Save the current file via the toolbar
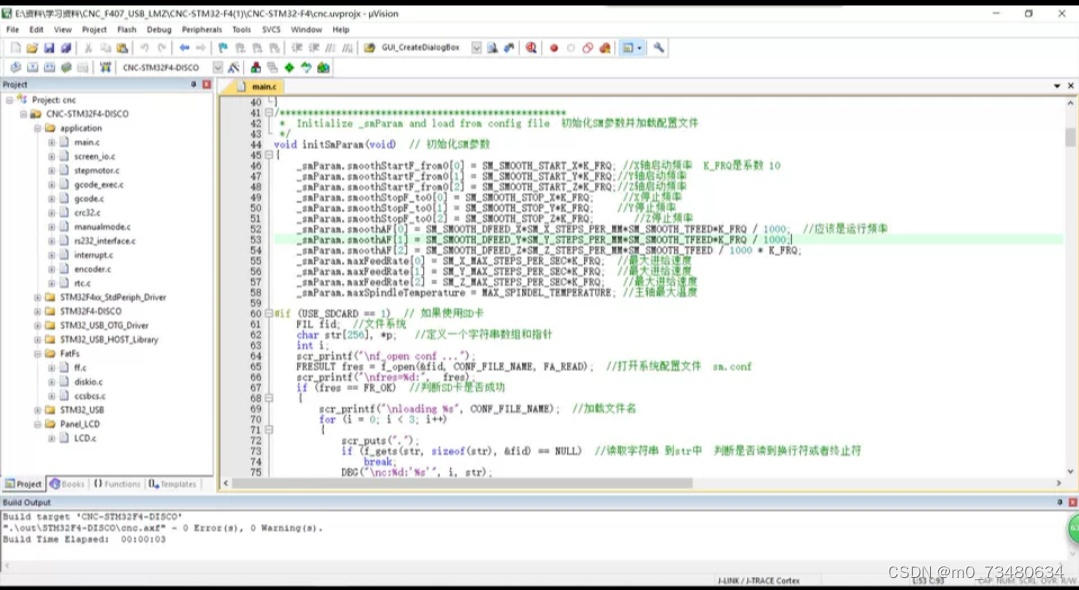Viewport: 1079px width, 590px height. click(49, 48)
